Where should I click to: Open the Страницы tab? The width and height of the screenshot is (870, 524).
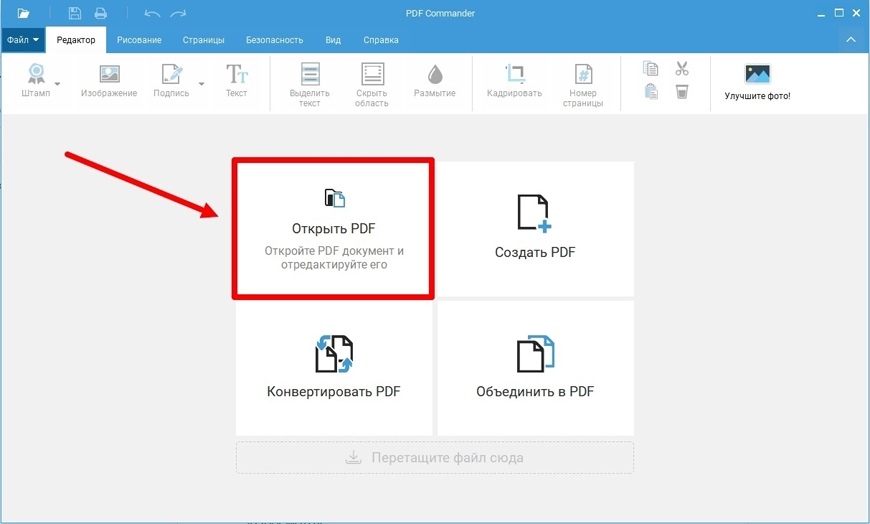pos(204,40)
